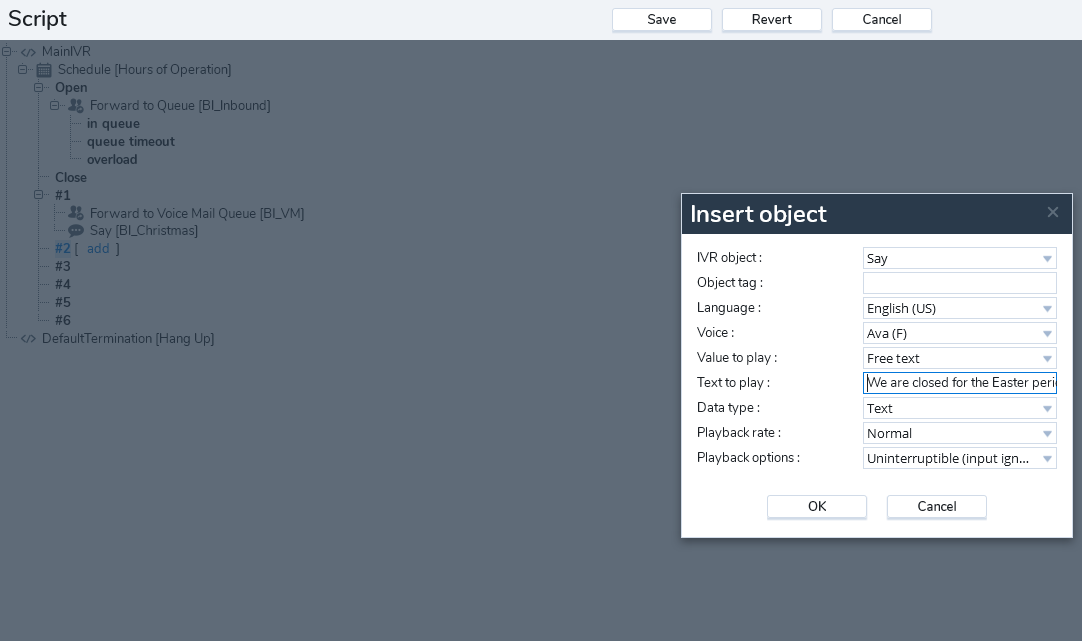Click the Object tag input field
The height and width of the screenshot is (641, 1082).
pyautogui.click(x=959, y=283)
